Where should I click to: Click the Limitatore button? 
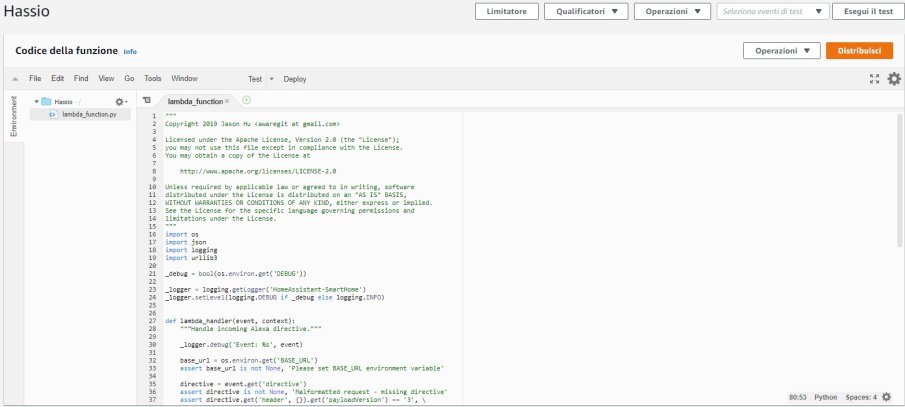(507, 12)
